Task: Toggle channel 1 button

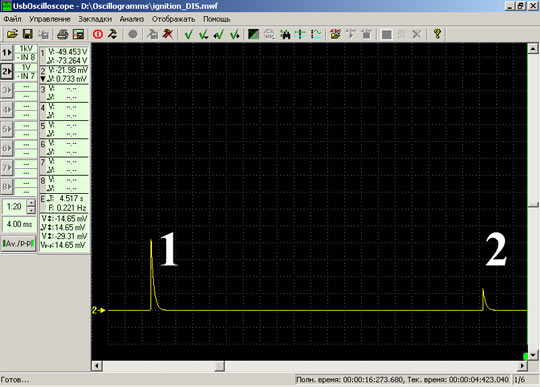Action: pyautogui.click(x=7, y=53)
